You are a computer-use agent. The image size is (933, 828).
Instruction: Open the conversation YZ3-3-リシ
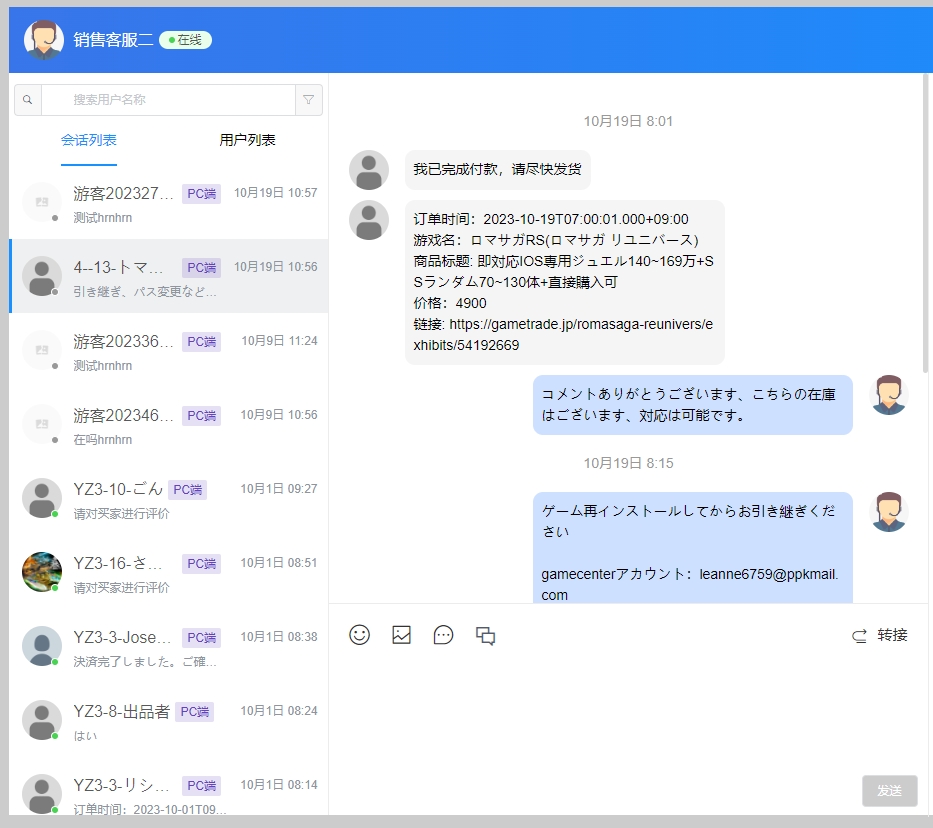[169, 786]
